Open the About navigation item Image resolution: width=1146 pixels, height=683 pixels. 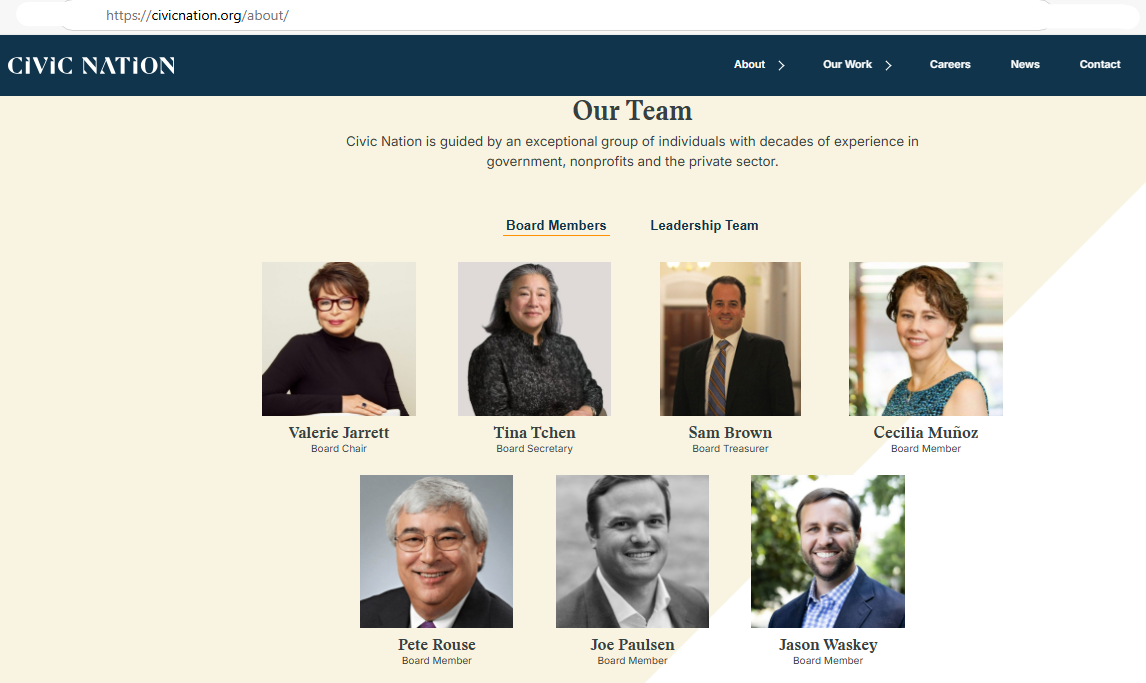coord(749,64)
